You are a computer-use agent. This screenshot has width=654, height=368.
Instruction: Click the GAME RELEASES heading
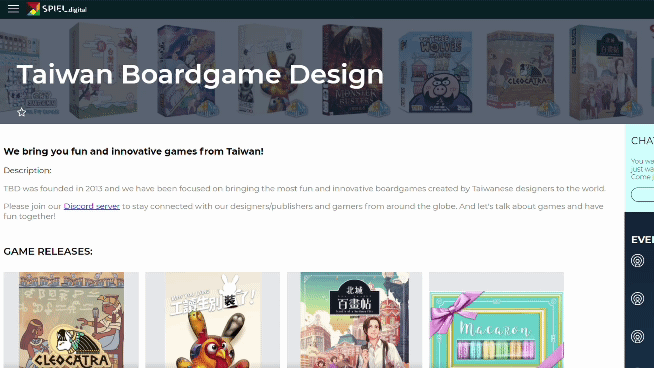pos(48,252)
